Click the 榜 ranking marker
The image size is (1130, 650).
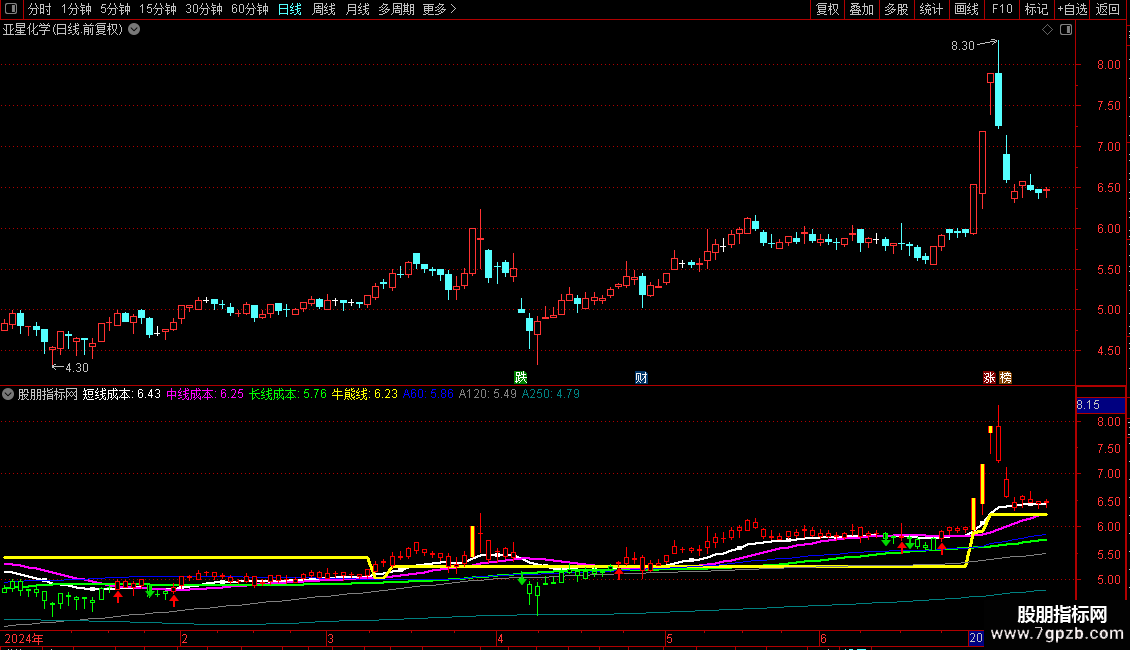pyautogui.click(x=1006, y=378)
